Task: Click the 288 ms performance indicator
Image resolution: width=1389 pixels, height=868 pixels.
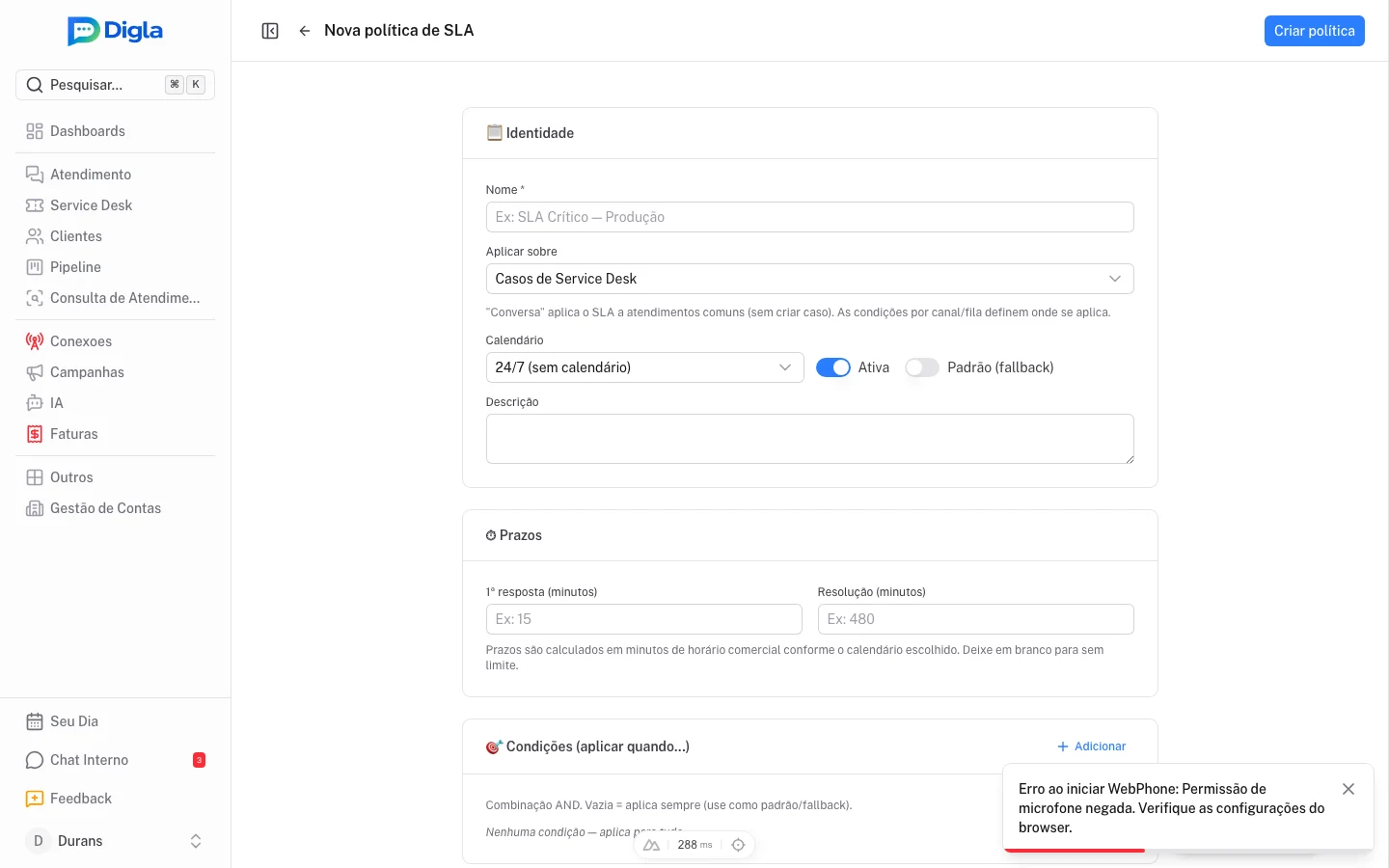Action: coord(694,845)
